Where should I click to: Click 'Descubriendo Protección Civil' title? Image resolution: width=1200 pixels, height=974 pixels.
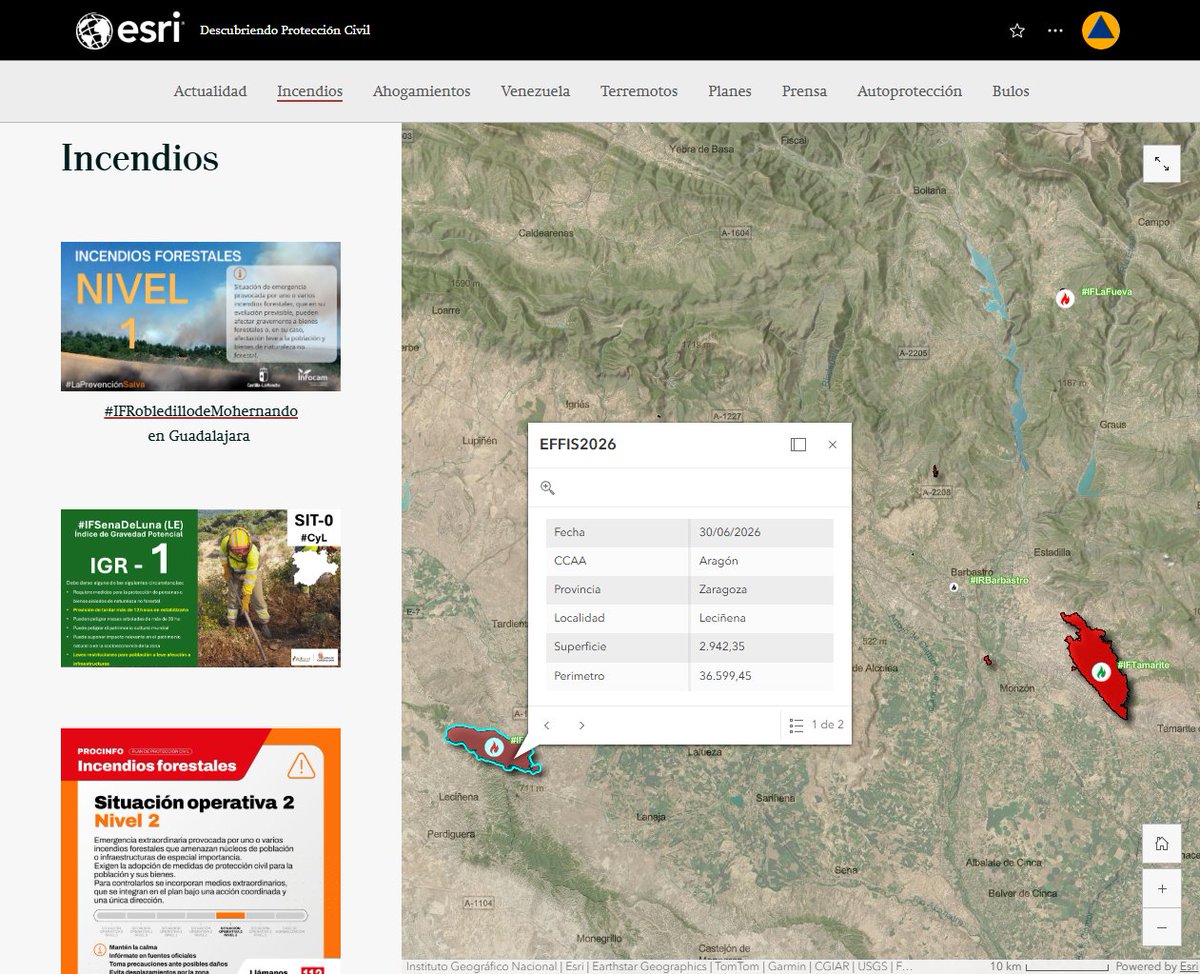(285, 30)
